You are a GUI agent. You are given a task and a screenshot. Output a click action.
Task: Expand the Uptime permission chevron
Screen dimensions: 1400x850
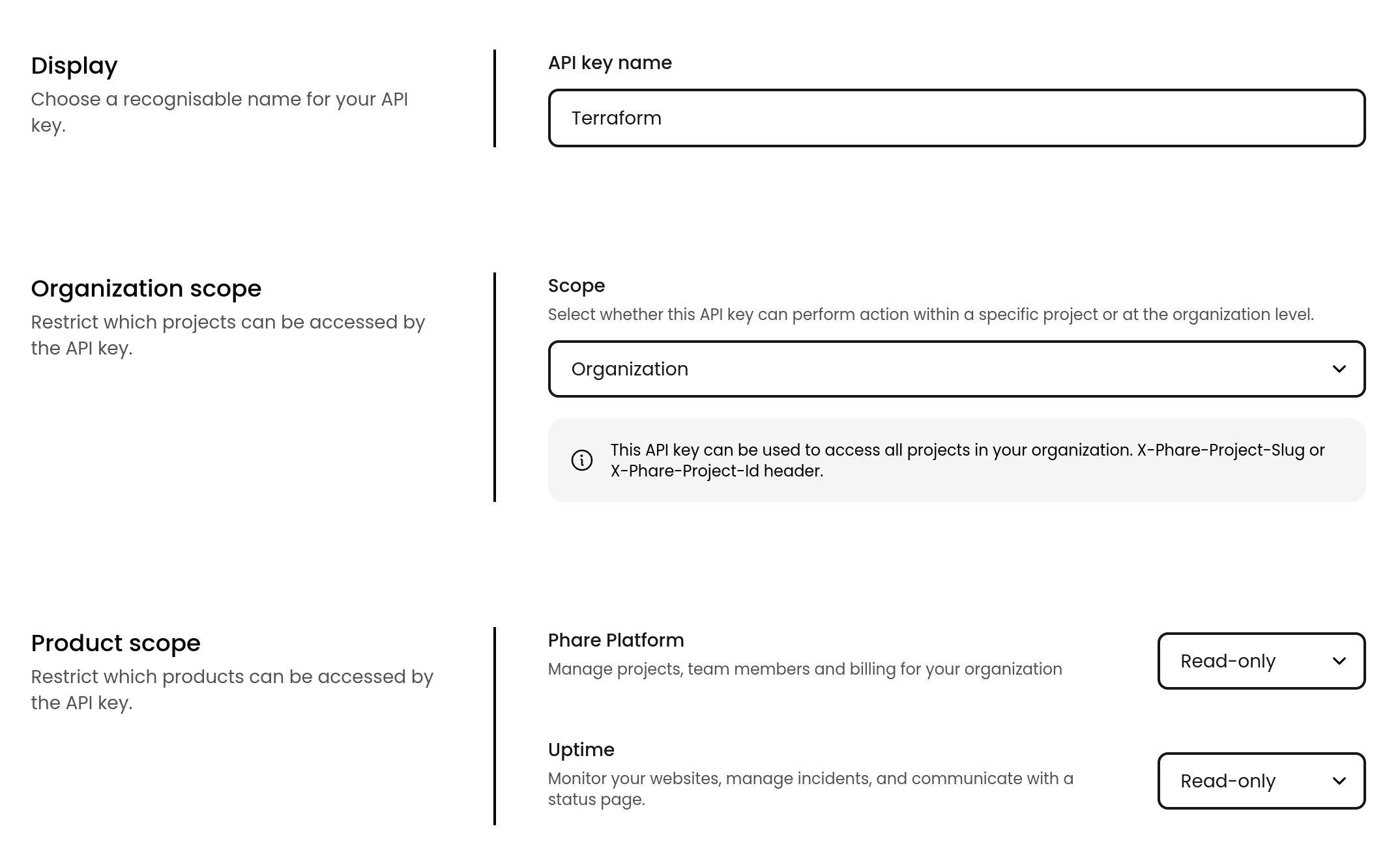(1340, 781)
